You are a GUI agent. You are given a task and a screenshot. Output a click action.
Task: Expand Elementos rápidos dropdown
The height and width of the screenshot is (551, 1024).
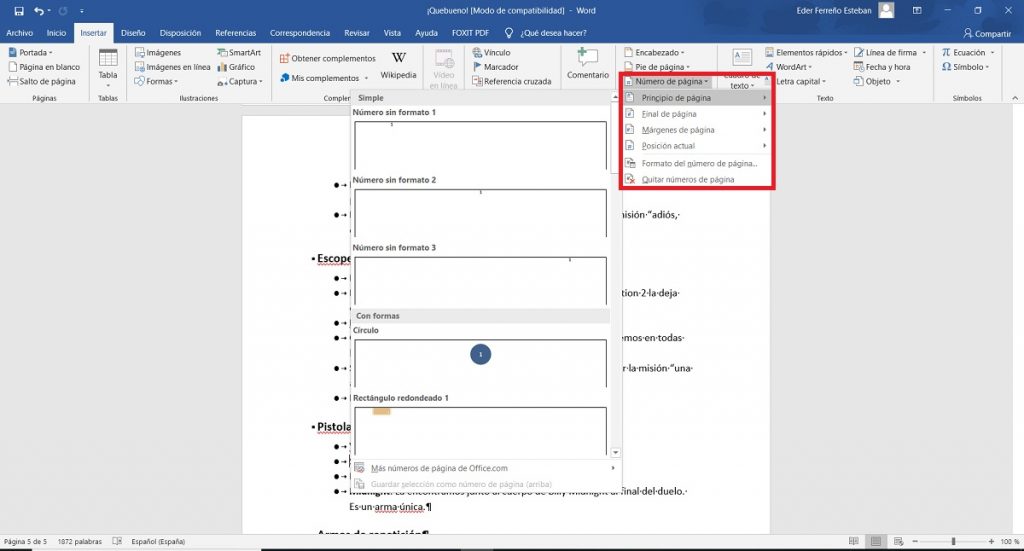click(x=806, y=52)
